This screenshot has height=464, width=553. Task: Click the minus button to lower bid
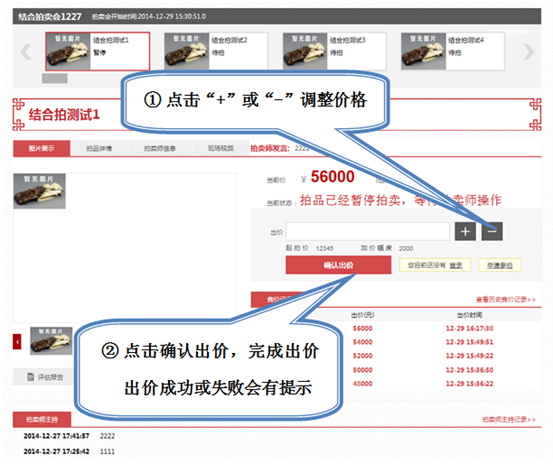[492, 231]
